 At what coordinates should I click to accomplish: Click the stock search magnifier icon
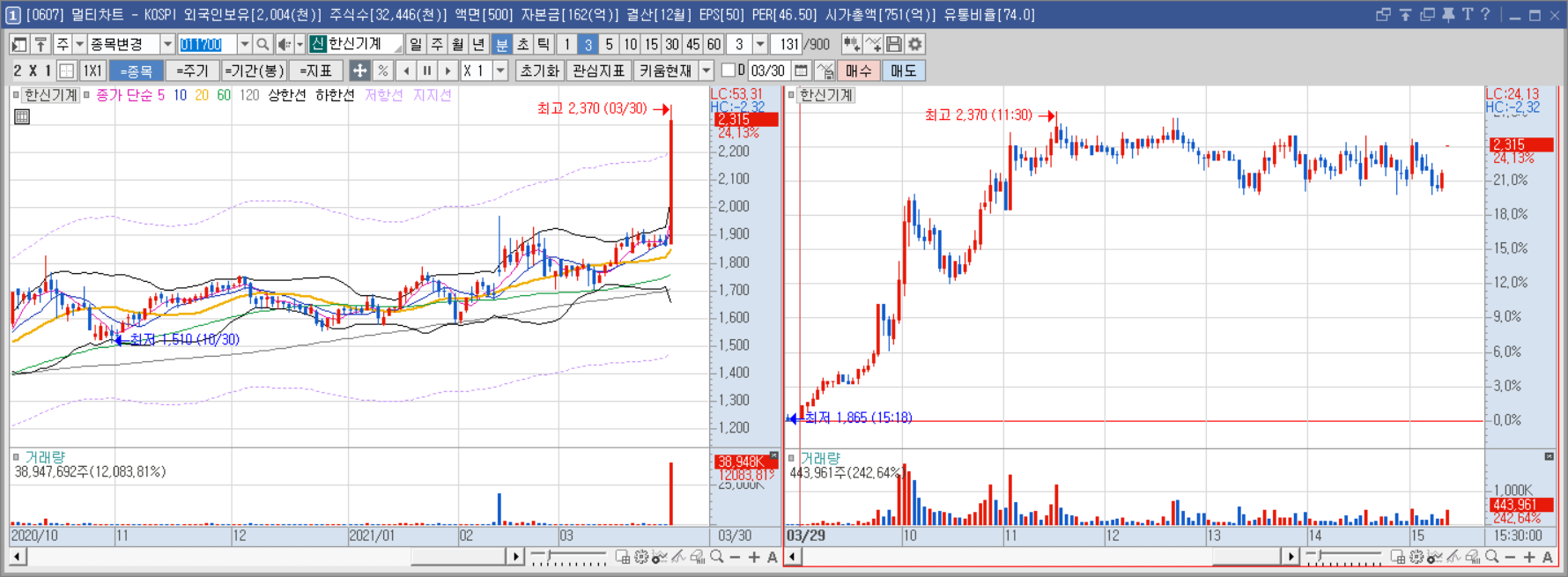tap(263, 44)
